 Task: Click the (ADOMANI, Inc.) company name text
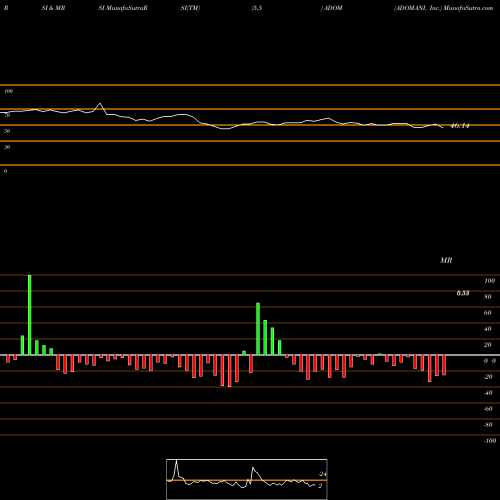click(418, 8)
